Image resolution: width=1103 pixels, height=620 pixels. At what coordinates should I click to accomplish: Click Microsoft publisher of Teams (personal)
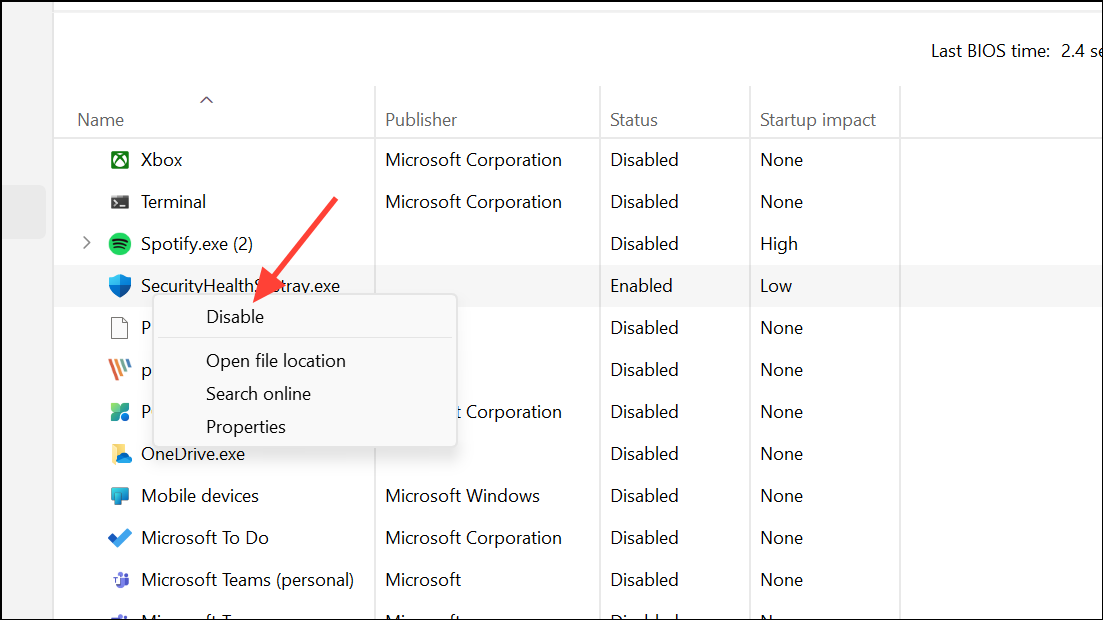coord(423,580)
